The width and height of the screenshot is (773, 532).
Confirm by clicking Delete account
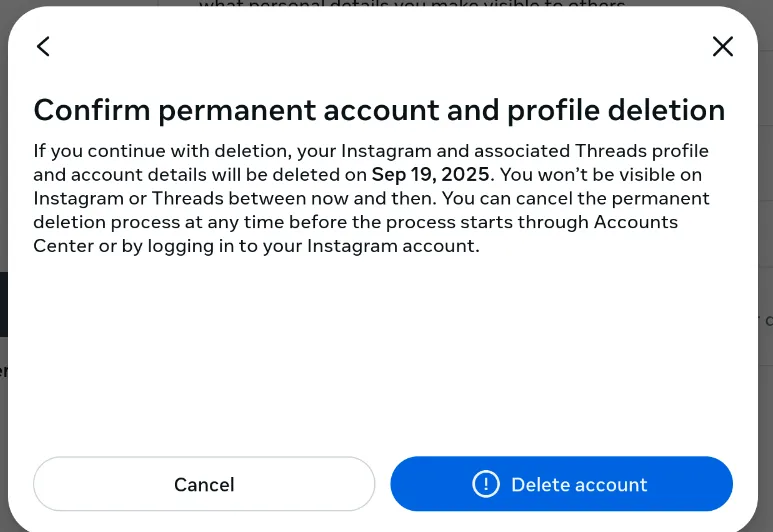[562, 484]
